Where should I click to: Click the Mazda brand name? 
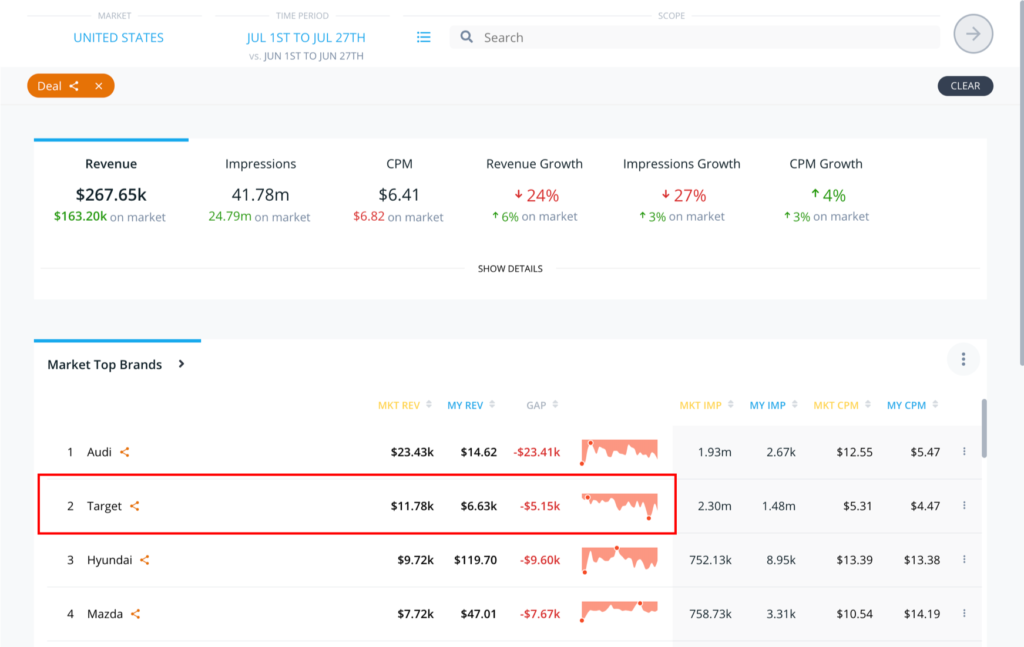[x=104, y=614]
